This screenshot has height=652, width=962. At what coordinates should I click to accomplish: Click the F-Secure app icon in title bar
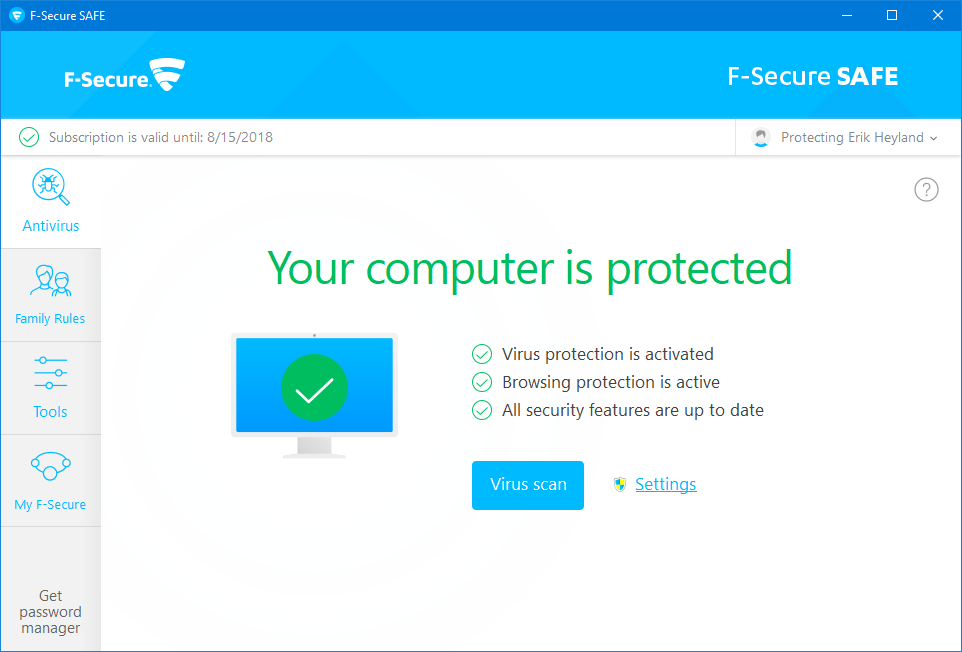pyautogui.click(x=16, y=15)
